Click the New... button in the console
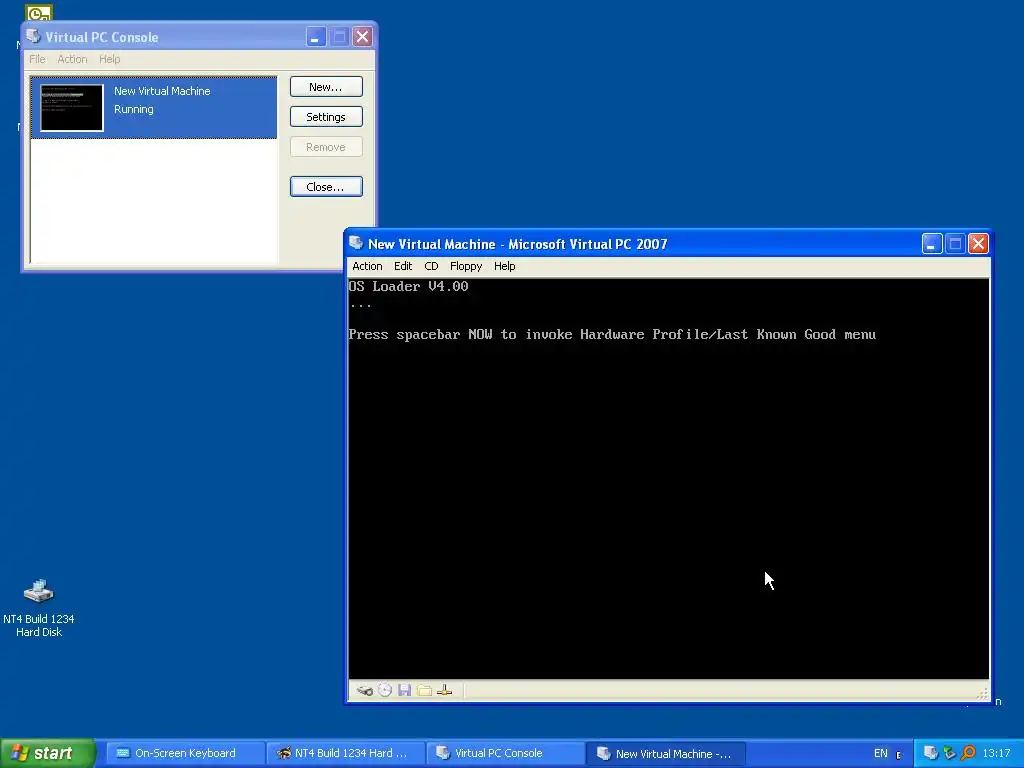The height and width of the screenshot is (768, 1024). (x=326, y=87)
